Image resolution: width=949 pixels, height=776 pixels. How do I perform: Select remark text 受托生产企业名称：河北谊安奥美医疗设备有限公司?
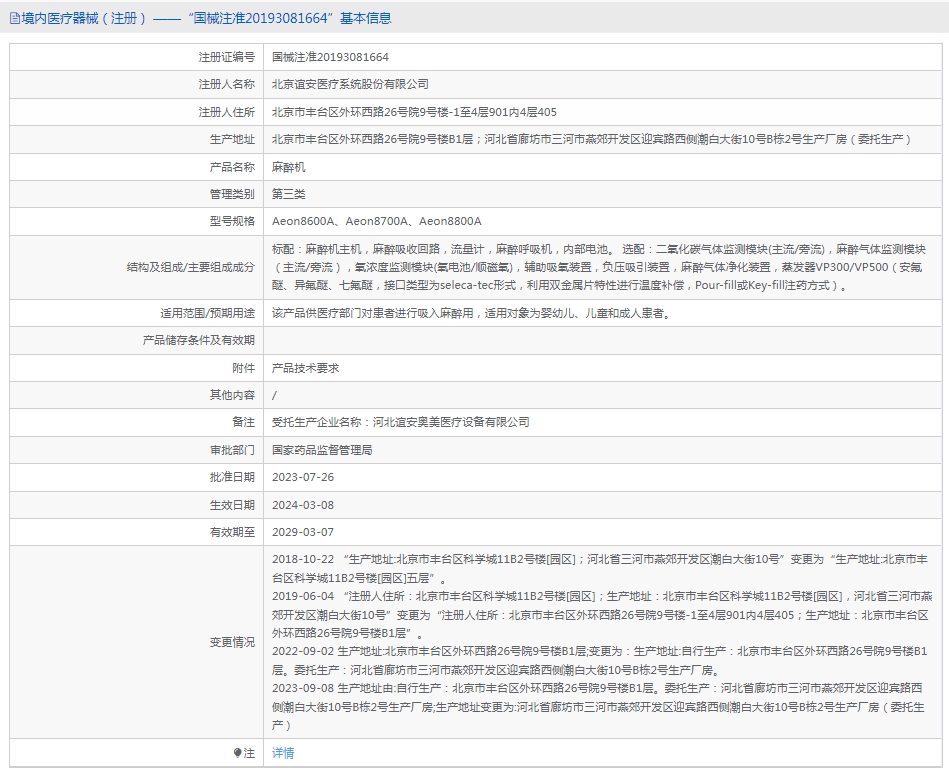(401, 423)
